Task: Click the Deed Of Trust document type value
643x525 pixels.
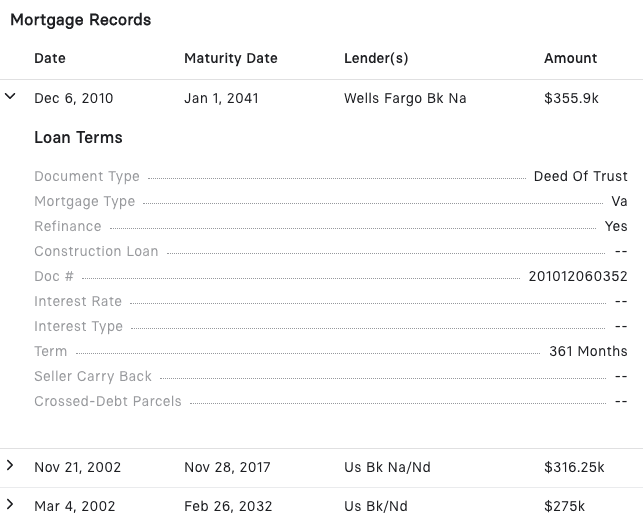Action: [x=580, y=176]
